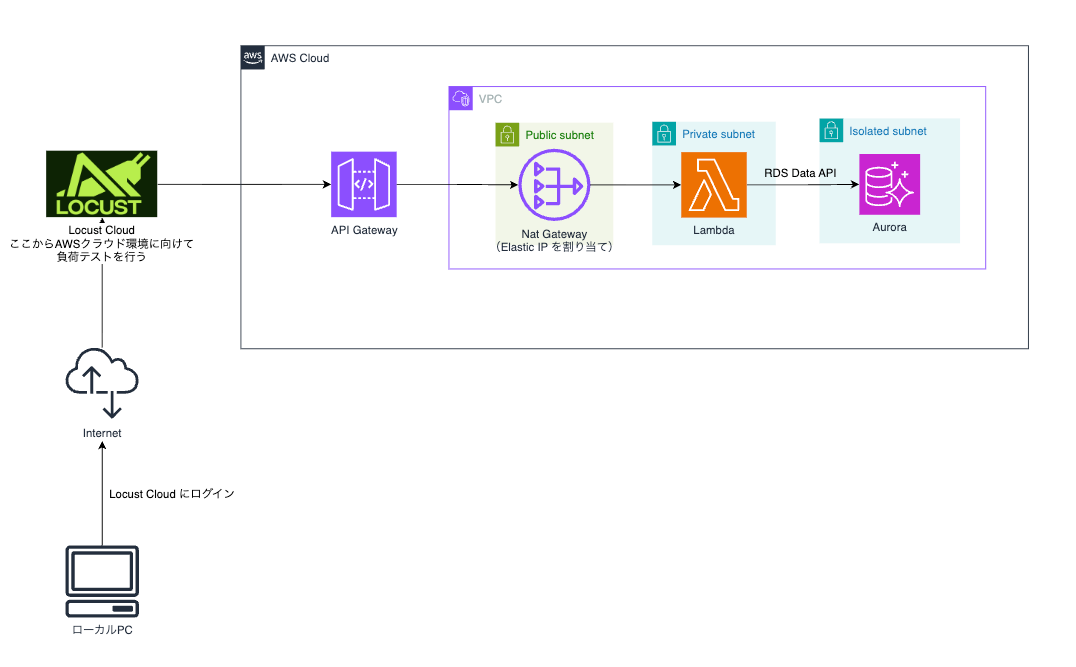Click the 'Public subnet' label

(560, 135)
